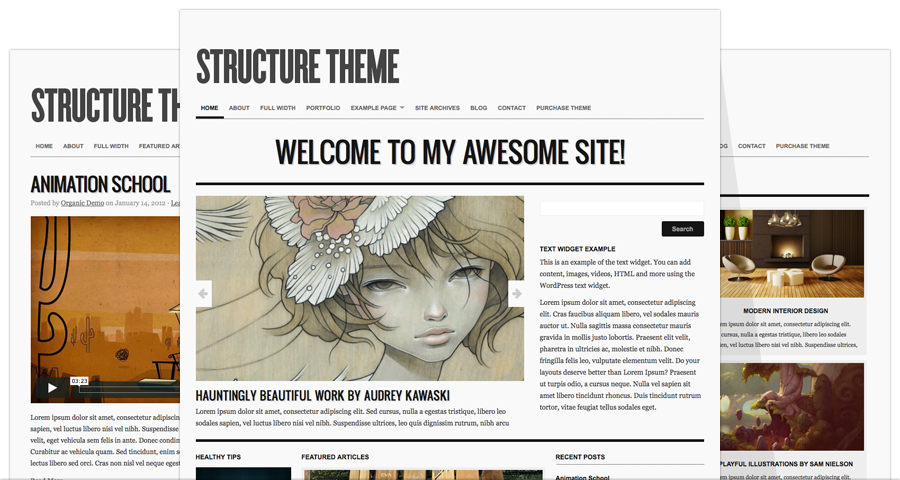
Task: Click the Structure Theme logo on the front page
Action: click(x=297, y=66)
